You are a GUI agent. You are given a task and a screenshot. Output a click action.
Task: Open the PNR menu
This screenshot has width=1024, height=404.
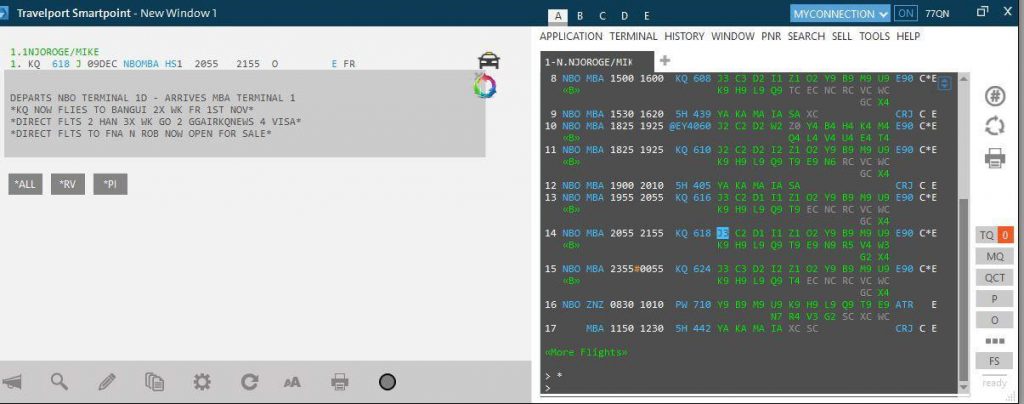coord(771,37)
